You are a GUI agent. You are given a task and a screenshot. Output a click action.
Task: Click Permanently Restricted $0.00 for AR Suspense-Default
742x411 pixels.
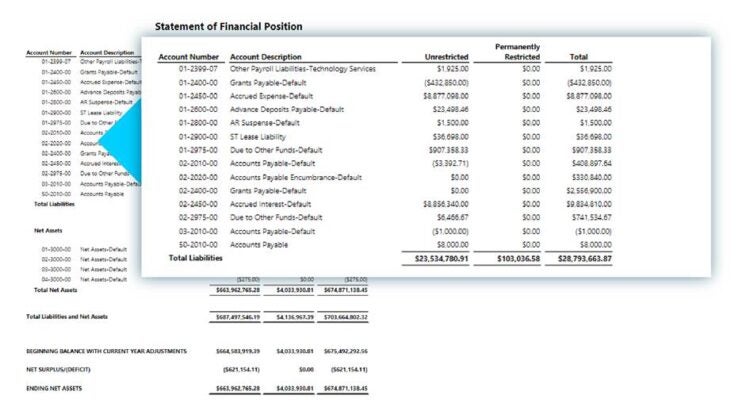pyautogui.click(x=531, y=123)
